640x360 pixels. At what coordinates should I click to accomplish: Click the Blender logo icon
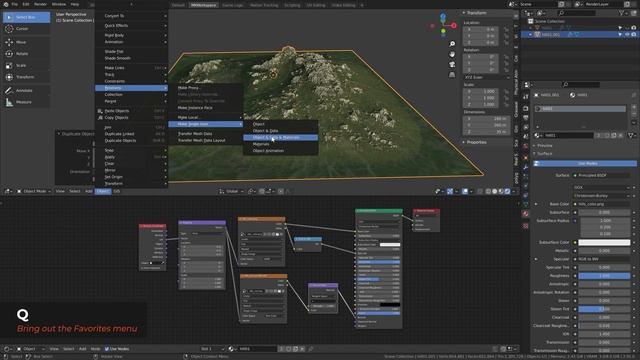pyautogui.click(x=6, y=4)
